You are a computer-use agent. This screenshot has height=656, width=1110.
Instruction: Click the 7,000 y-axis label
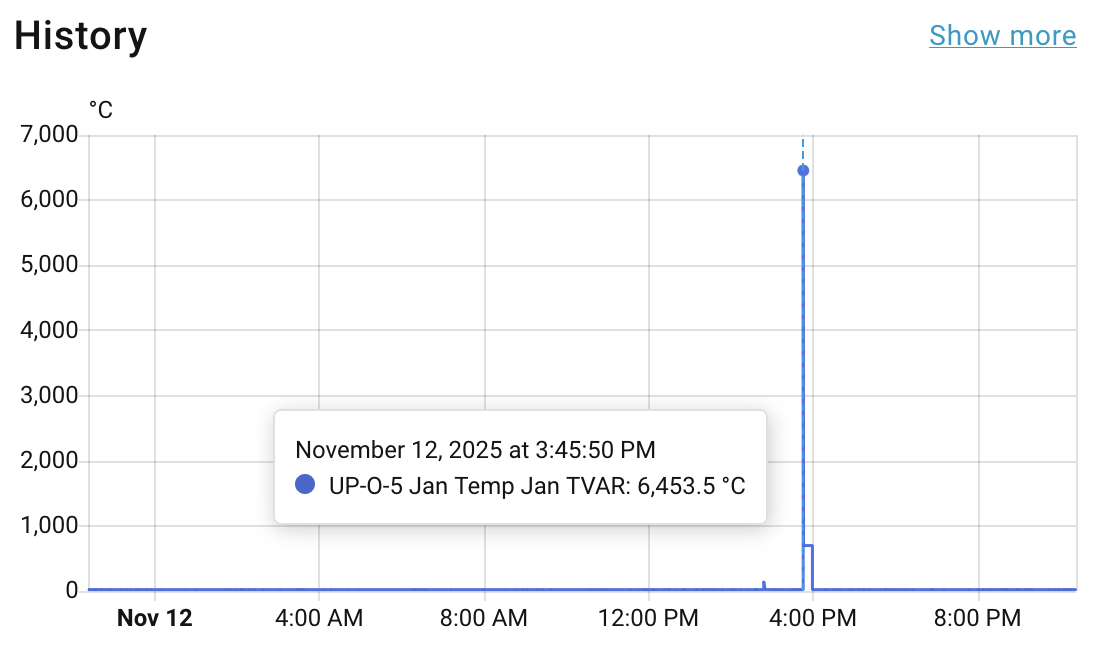pyautogui.click(x=49, y=135)
